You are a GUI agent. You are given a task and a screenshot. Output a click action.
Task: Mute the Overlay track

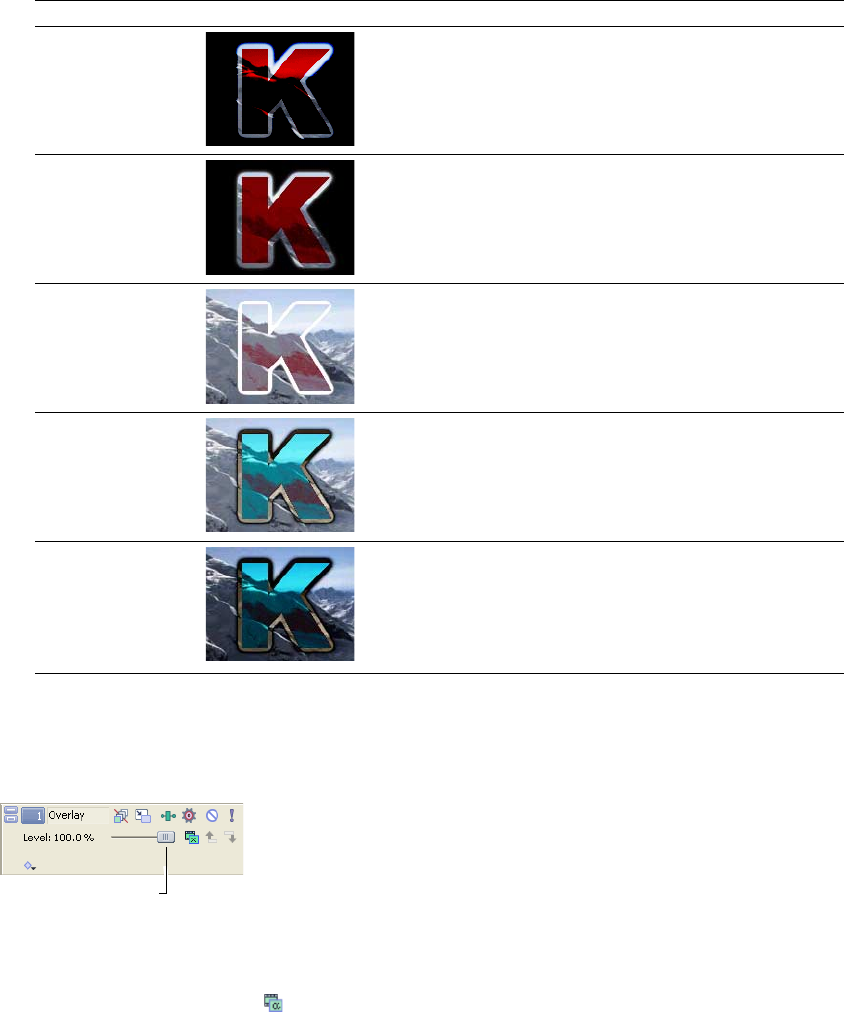pyautogui.click(x=212, y=816)
